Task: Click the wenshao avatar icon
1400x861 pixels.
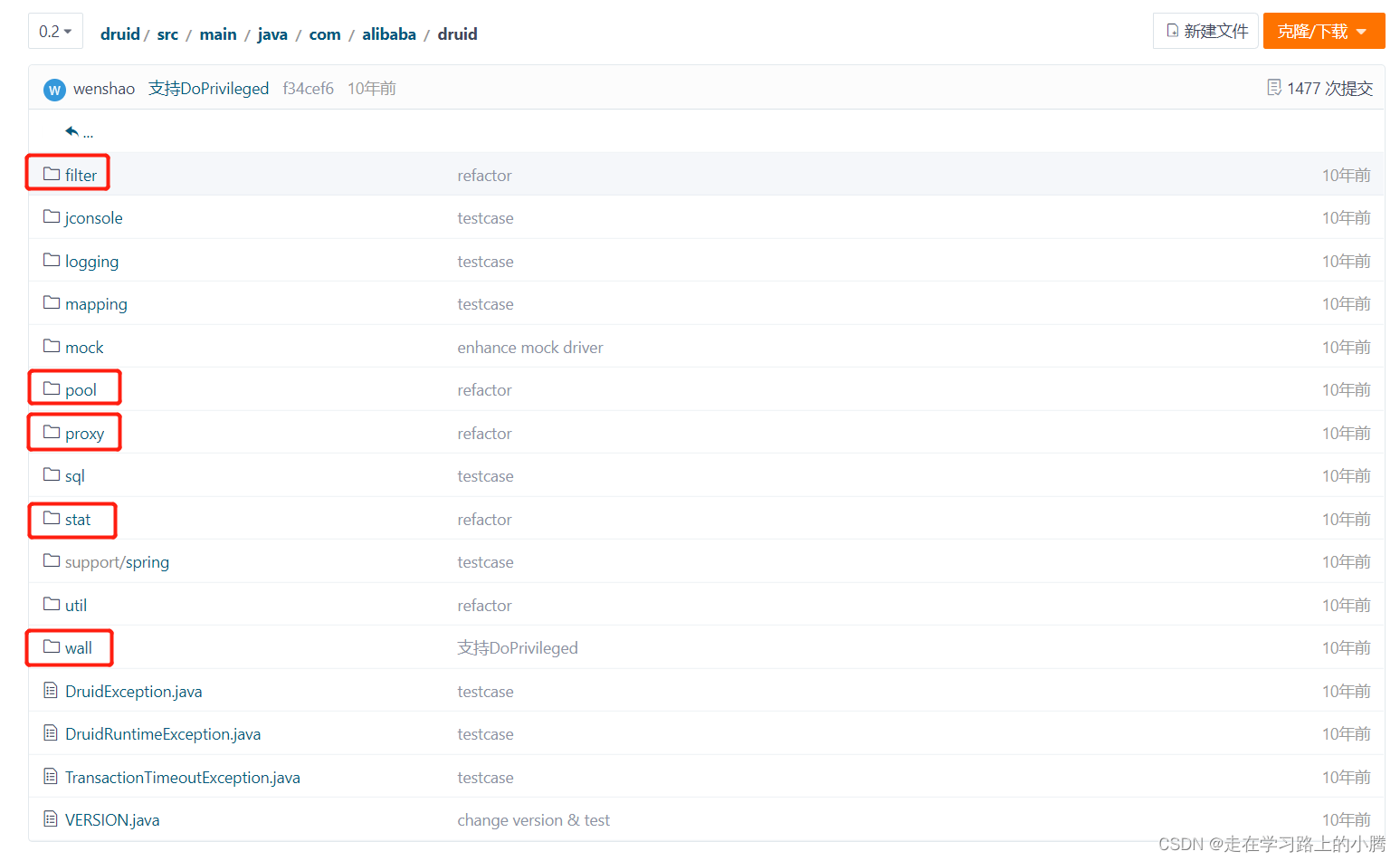Action: pos(54,90)
